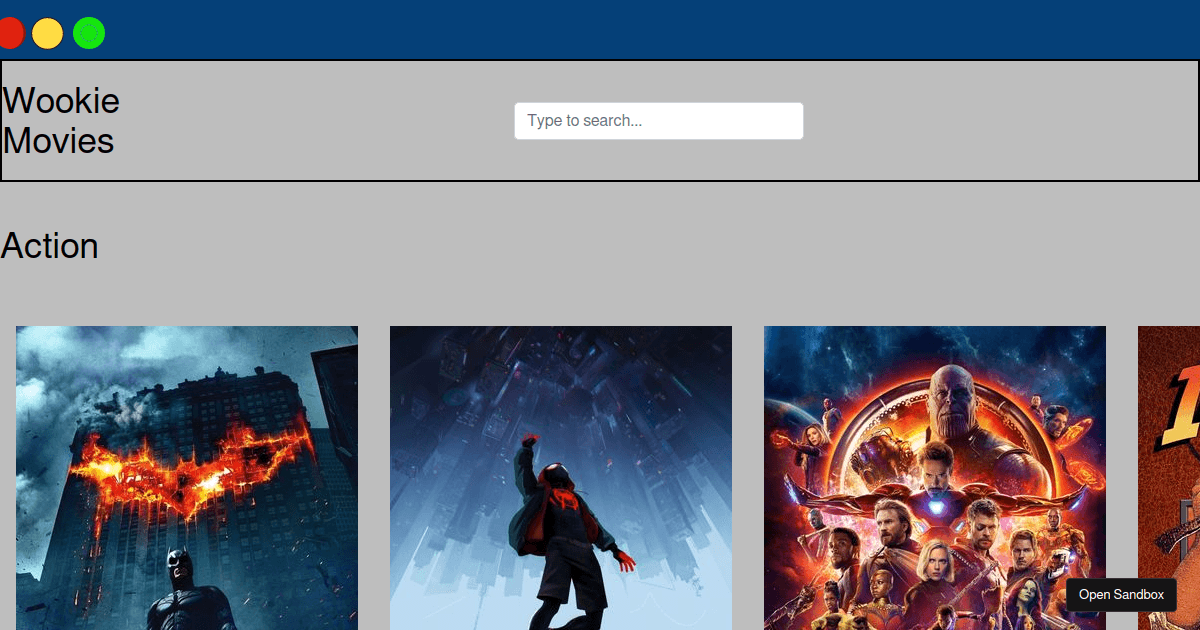Viewport: 1200px width, 630px height.
Task: Click the Wookie Movies home title
Action: pos(60,120)
